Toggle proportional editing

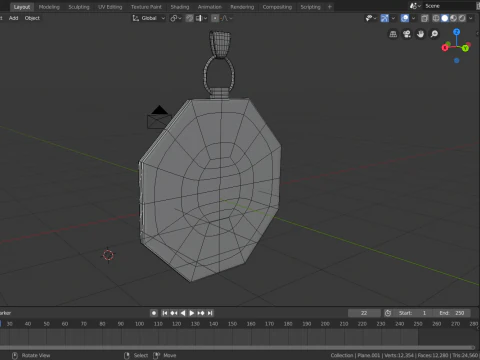point(215,18)
